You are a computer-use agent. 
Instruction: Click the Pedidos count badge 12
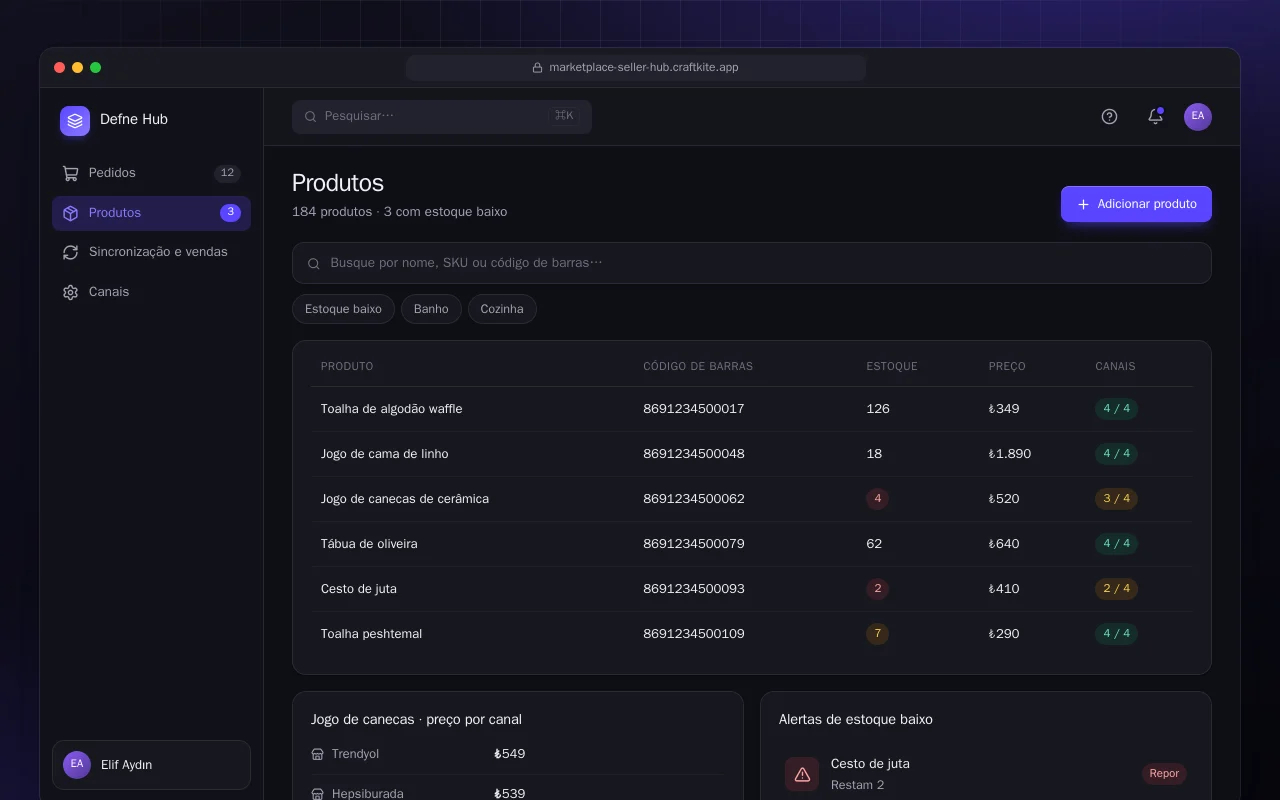227,173
